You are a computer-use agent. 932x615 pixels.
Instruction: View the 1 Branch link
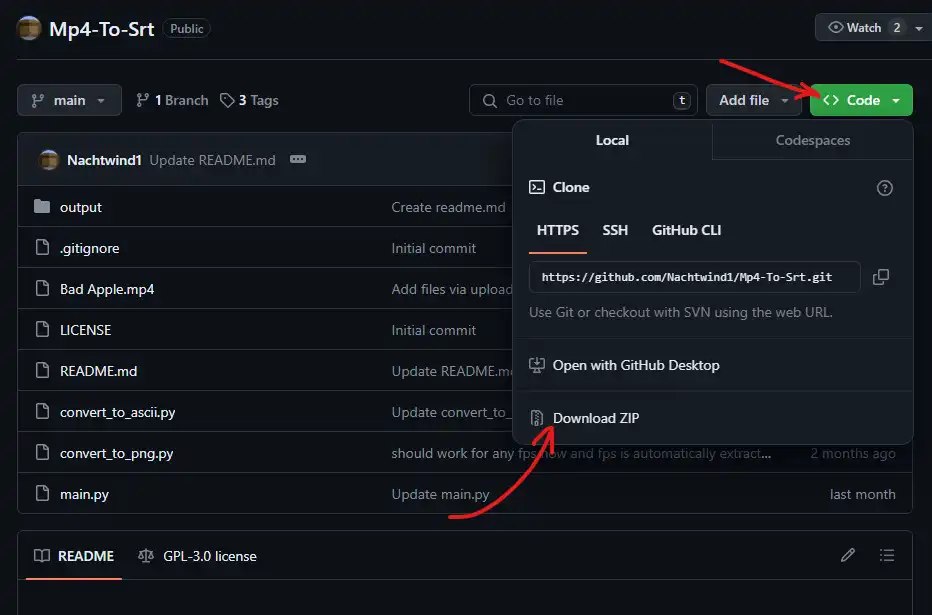coord(172,100)
